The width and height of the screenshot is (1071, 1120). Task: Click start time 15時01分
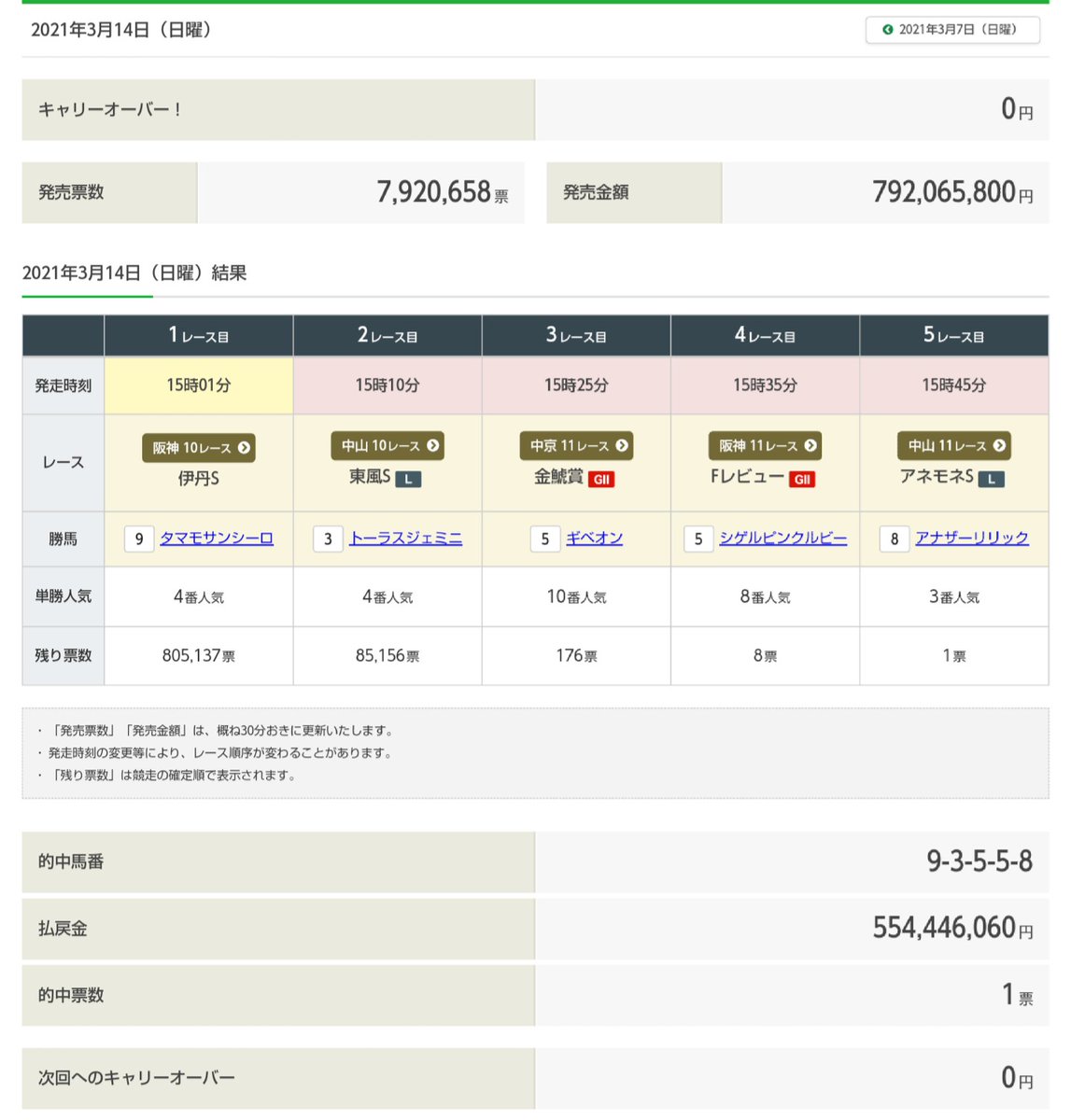click(x=199, y=385)
